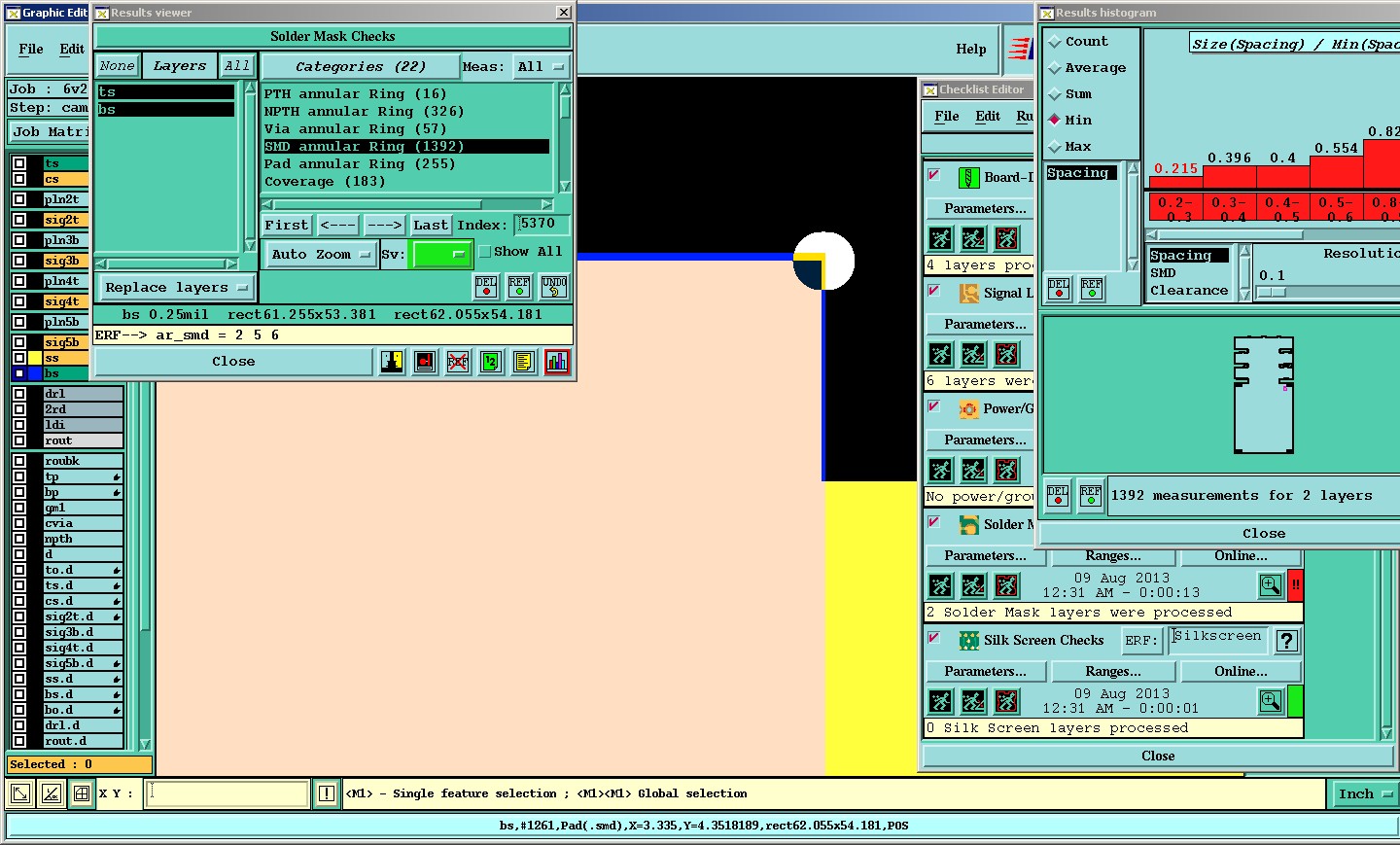Click the Spacing/SMD/Clearance list scroll-down arrow
Screen dimensions: 1400x845
coord(1243,296)
